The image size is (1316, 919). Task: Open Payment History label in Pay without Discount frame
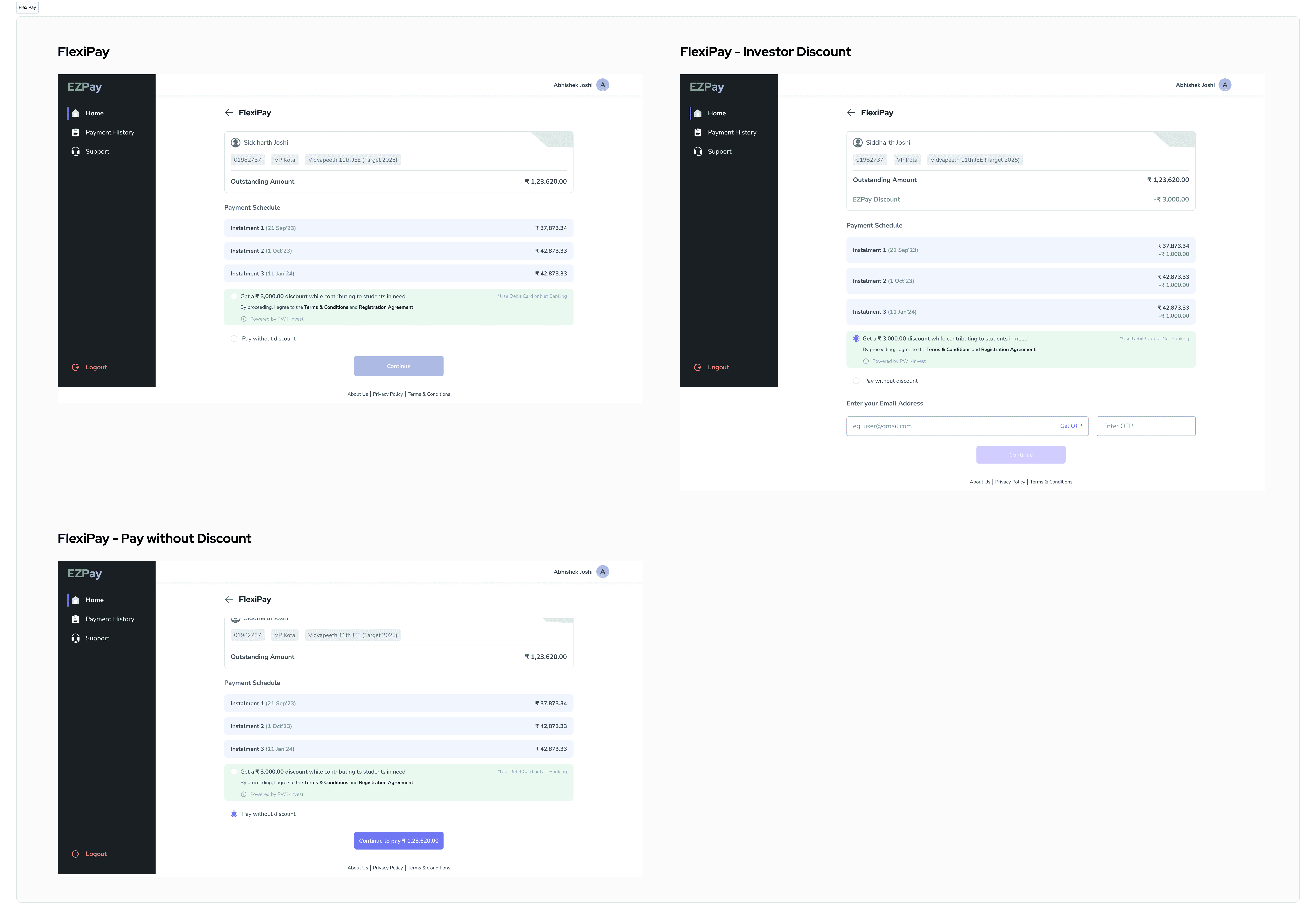(110, 619)
